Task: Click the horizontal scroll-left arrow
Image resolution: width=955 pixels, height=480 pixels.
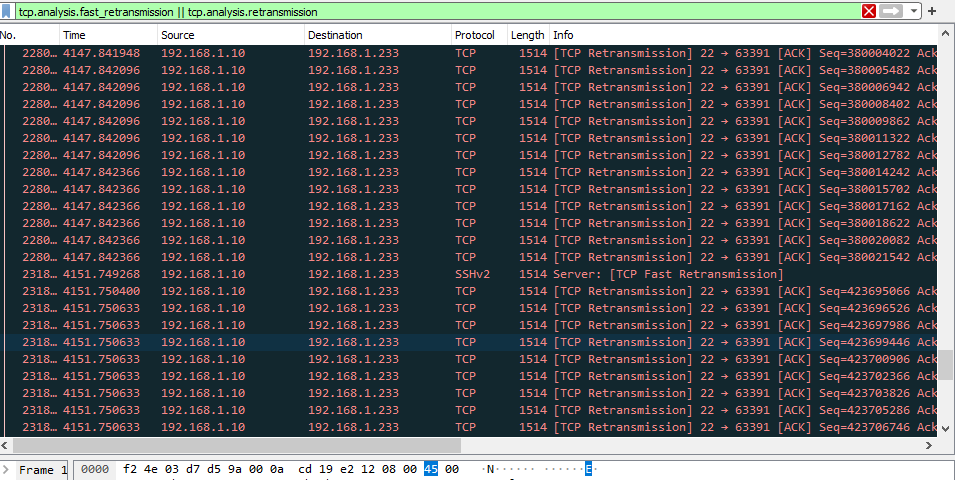Action: (6, 445)
